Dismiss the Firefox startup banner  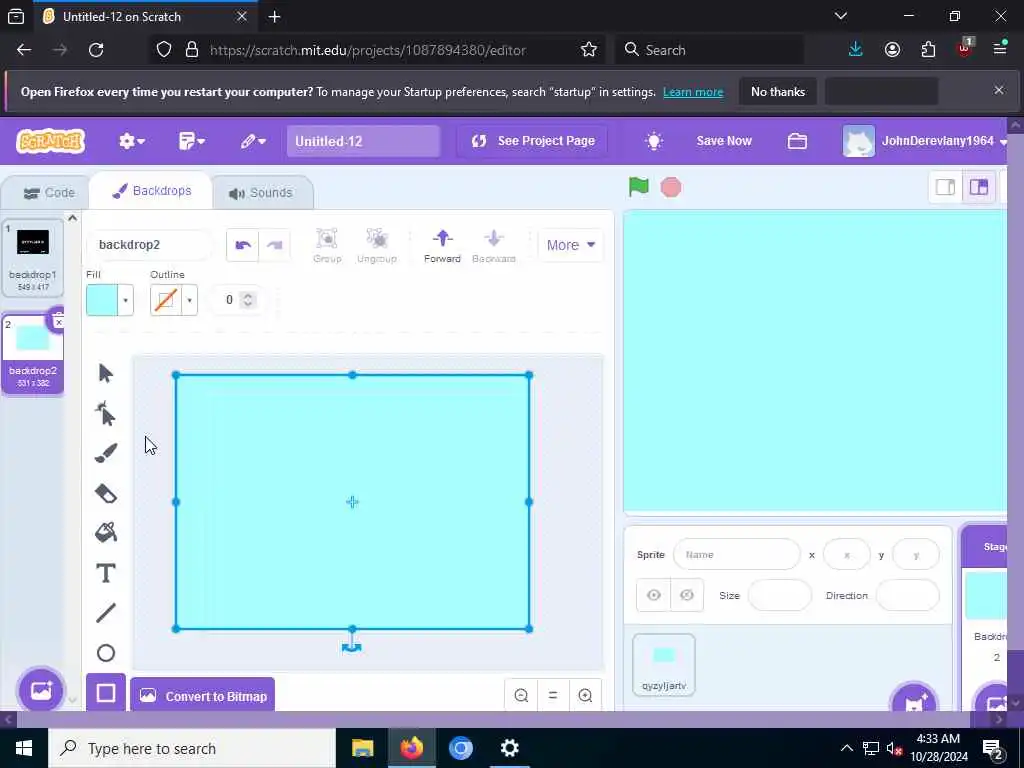click(999, 90)
